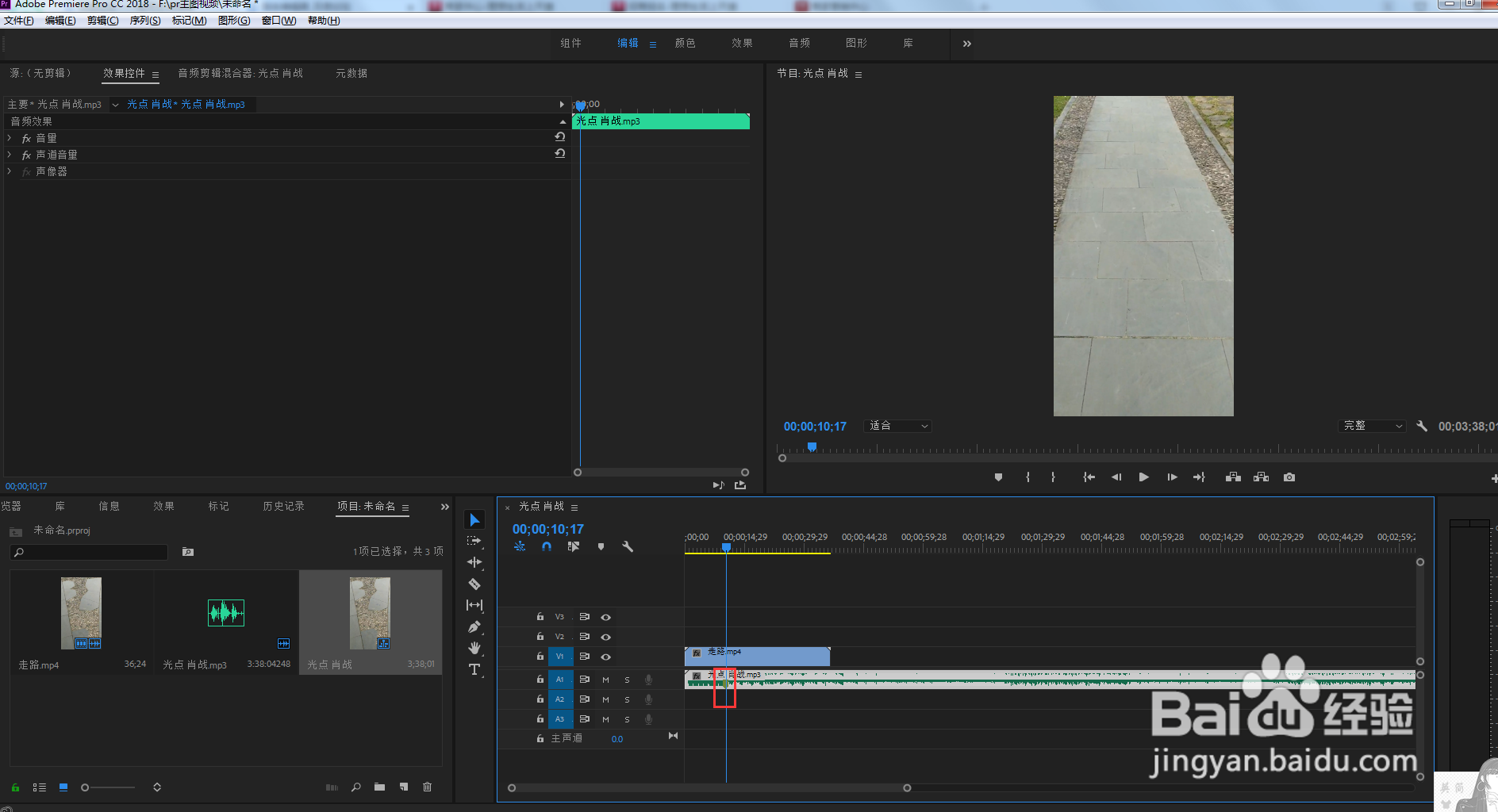Go to Out point in Program Monitor
This screenshot has width=1498, height=812.
click(1199, 477)
